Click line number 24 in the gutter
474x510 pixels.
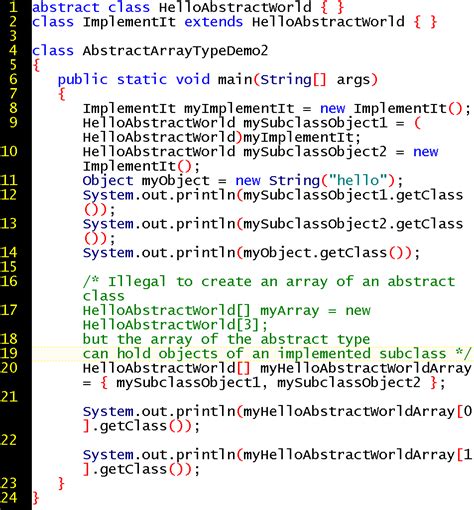click(9, 497)
